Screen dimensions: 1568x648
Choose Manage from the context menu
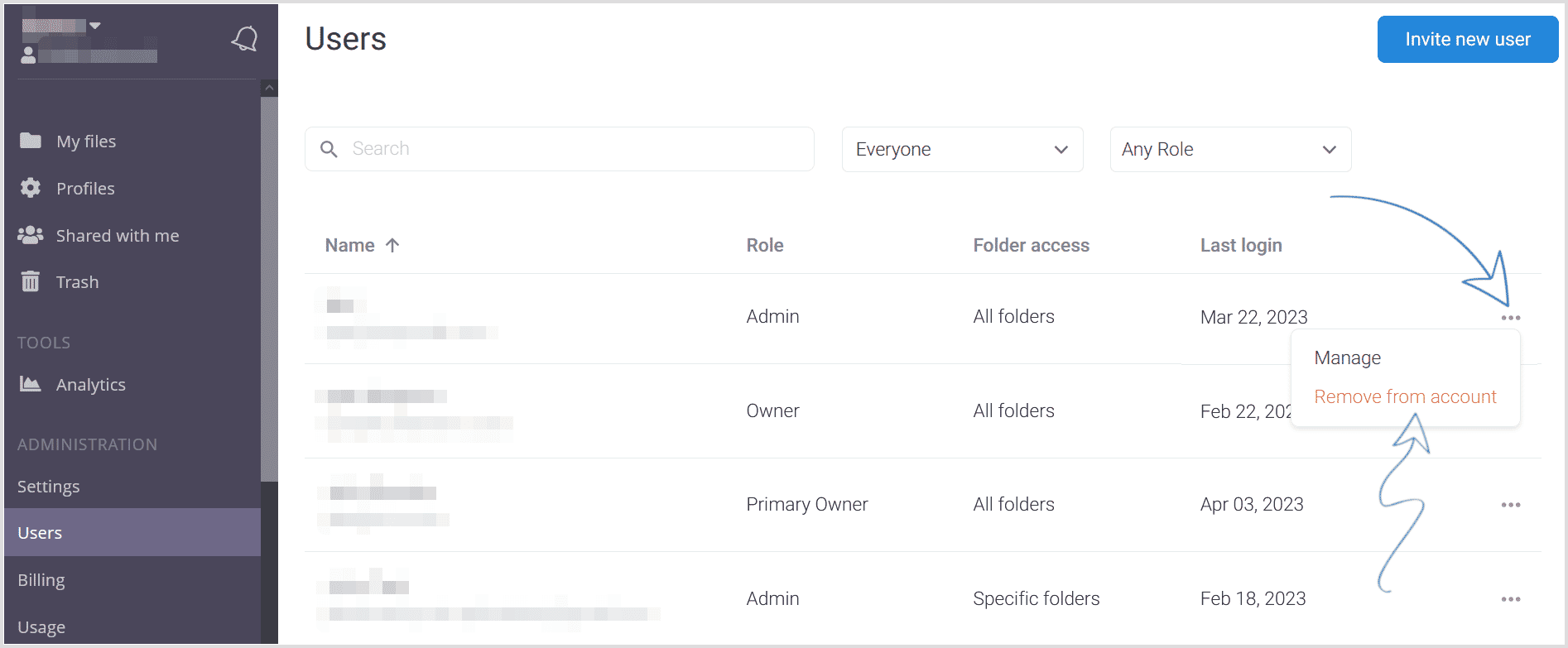click(x=1347, y=358)
